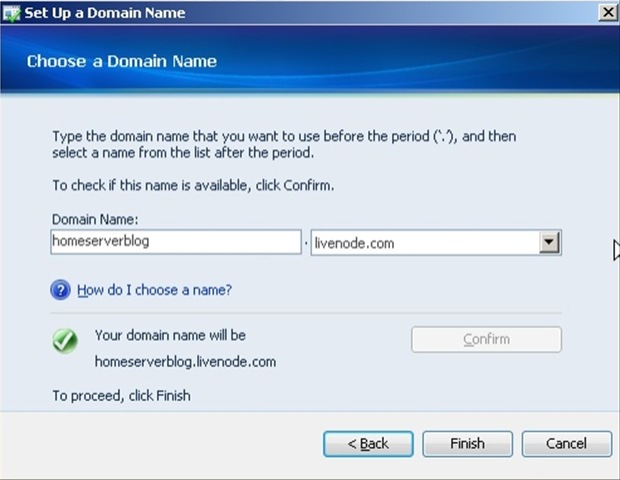Click the Confirm button
Screen dimensions: 620x480
click(486, 339)
